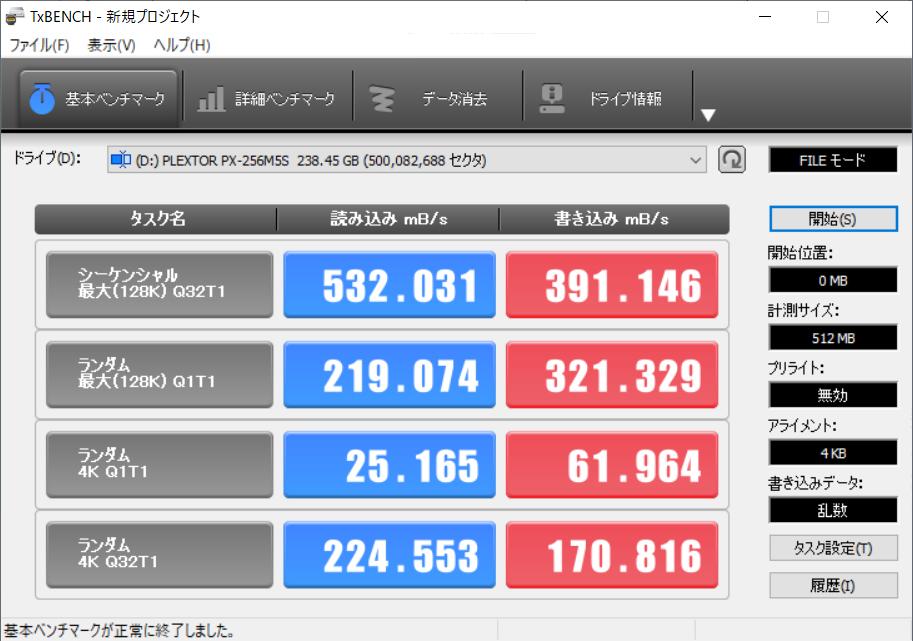Toggle the ランダム 4K Q1T1 task button

[x=160, y=464]
